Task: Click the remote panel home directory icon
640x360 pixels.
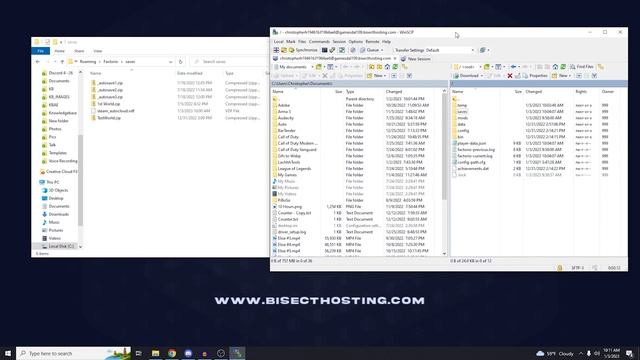Action: point(555,67)
